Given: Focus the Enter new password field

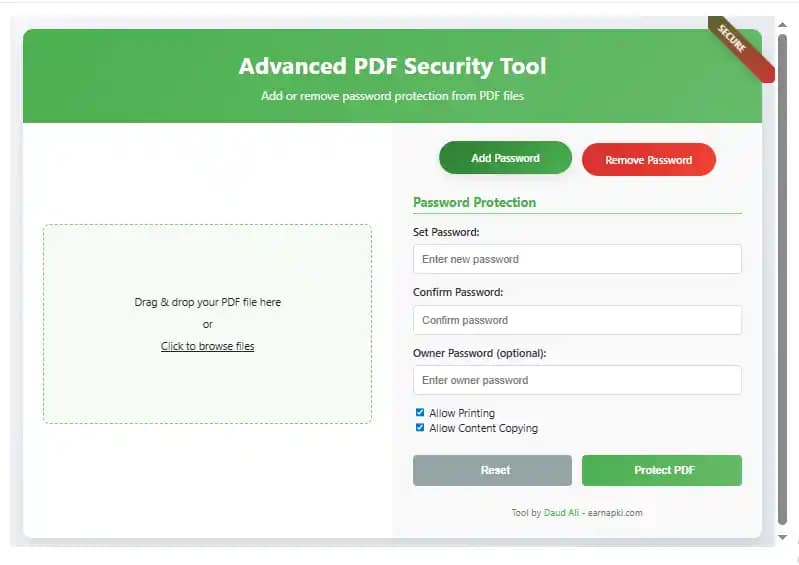Looking at the screenshot, I should click(577, 259).
